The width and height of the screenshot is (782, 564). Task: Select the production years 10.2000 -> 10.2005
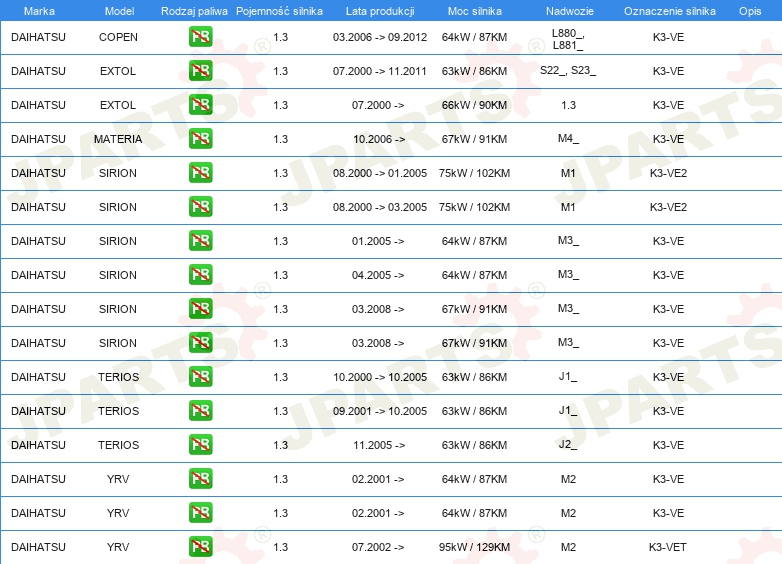[380, 377]
